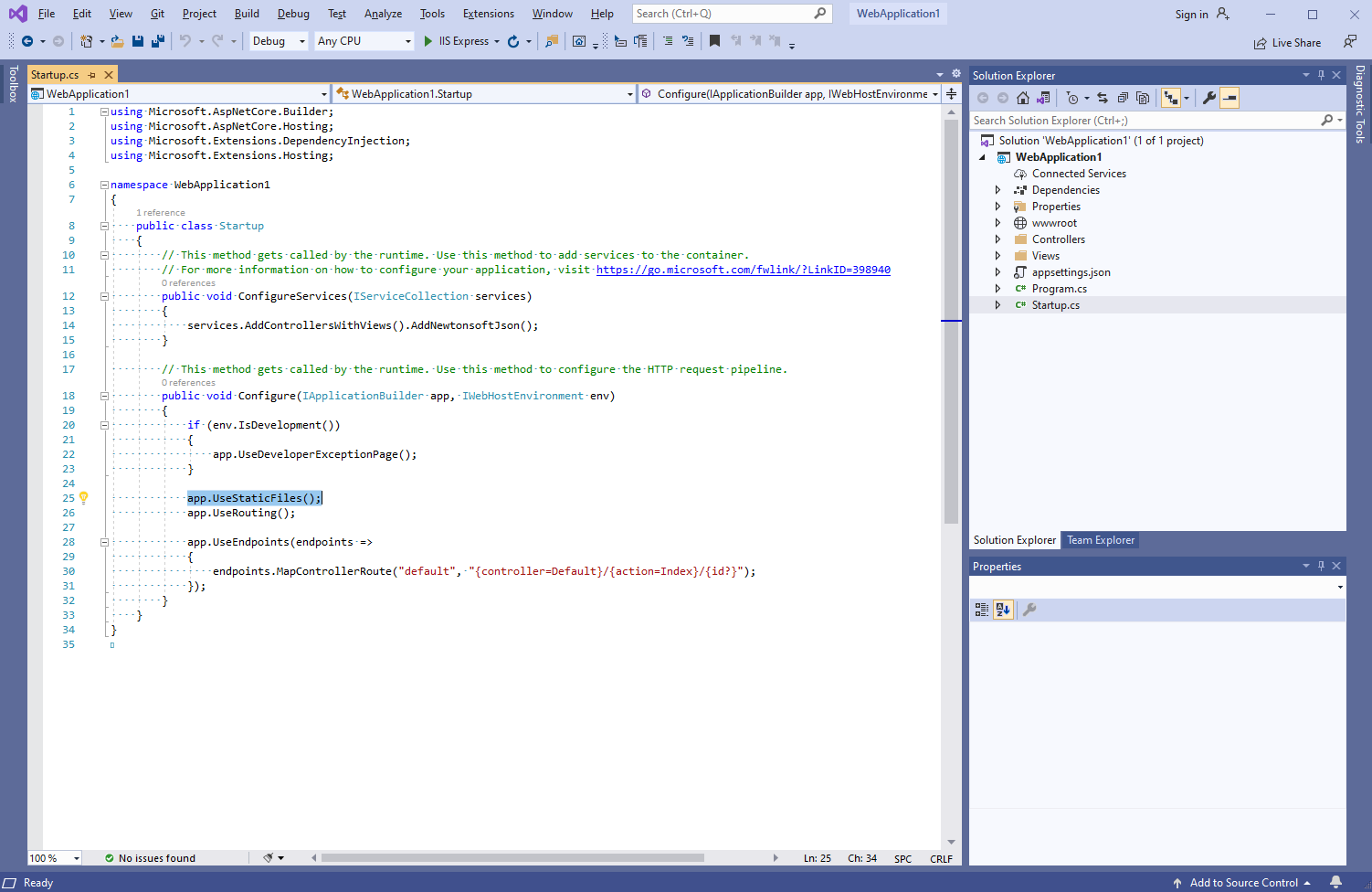The width and height of the screenshot is (1372, 892).
Task: Click the Save All toolbar icon
Action: click(158, 41)
